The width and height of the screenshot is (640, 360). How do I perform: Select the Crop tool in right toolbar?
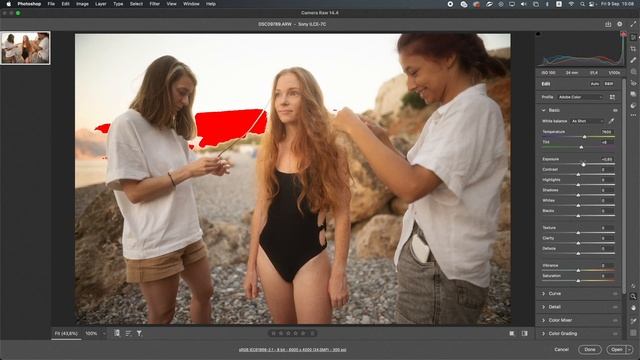click(633, 49)
